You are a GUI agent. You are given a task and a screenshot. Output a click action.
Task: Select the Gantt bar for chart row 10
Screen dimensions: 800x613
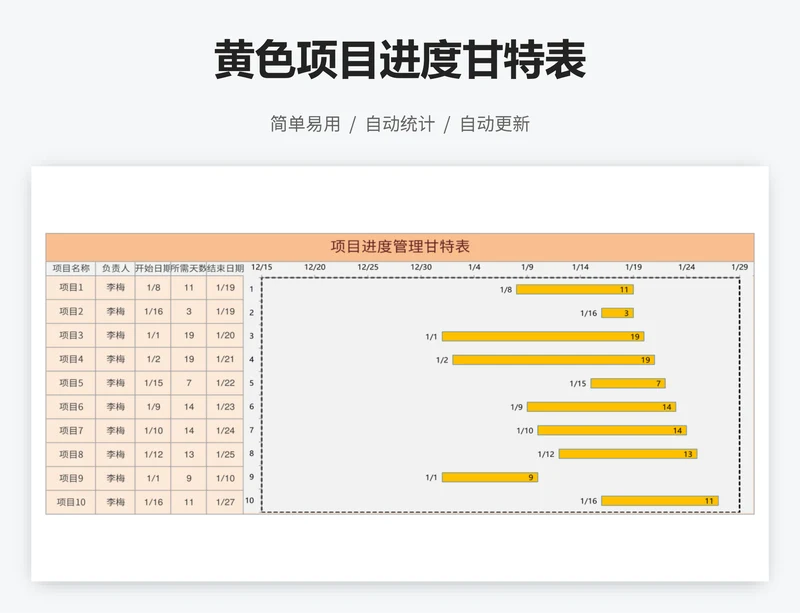pyautogui.click(x=660, y=501)
